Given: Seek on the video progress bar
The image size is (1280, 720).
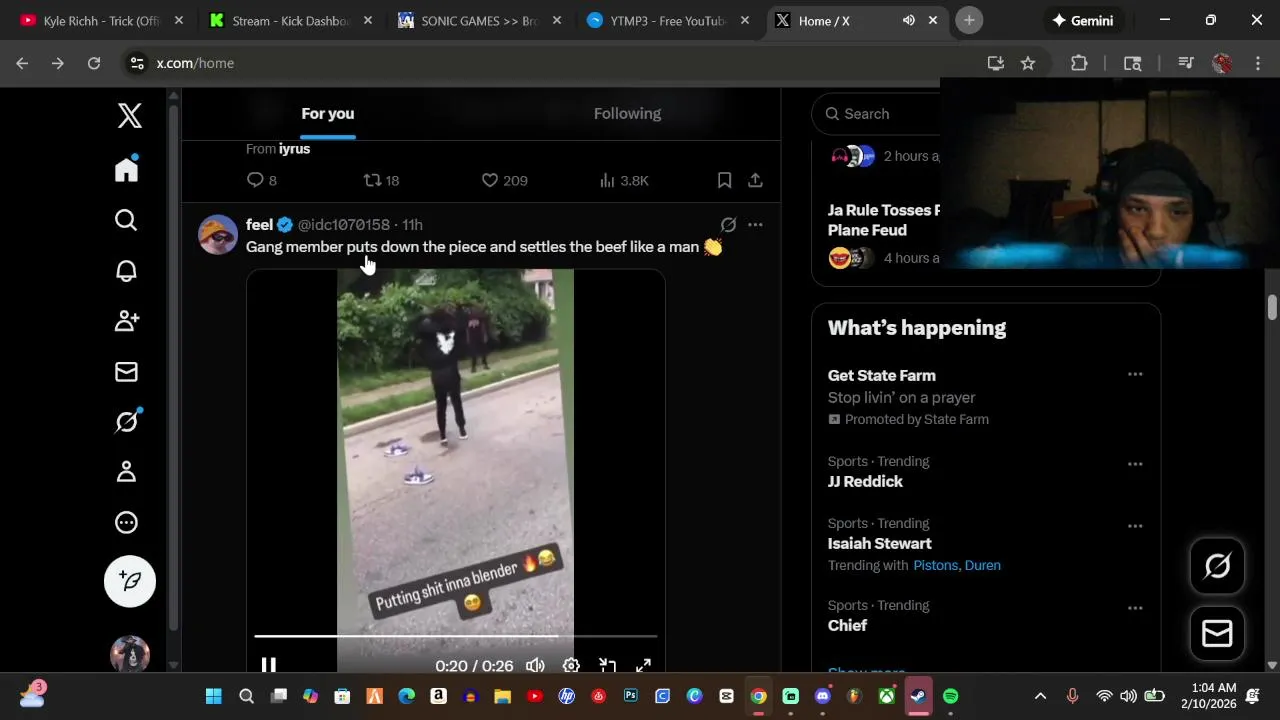Looking at the screenshot, I should click(456, 636).
